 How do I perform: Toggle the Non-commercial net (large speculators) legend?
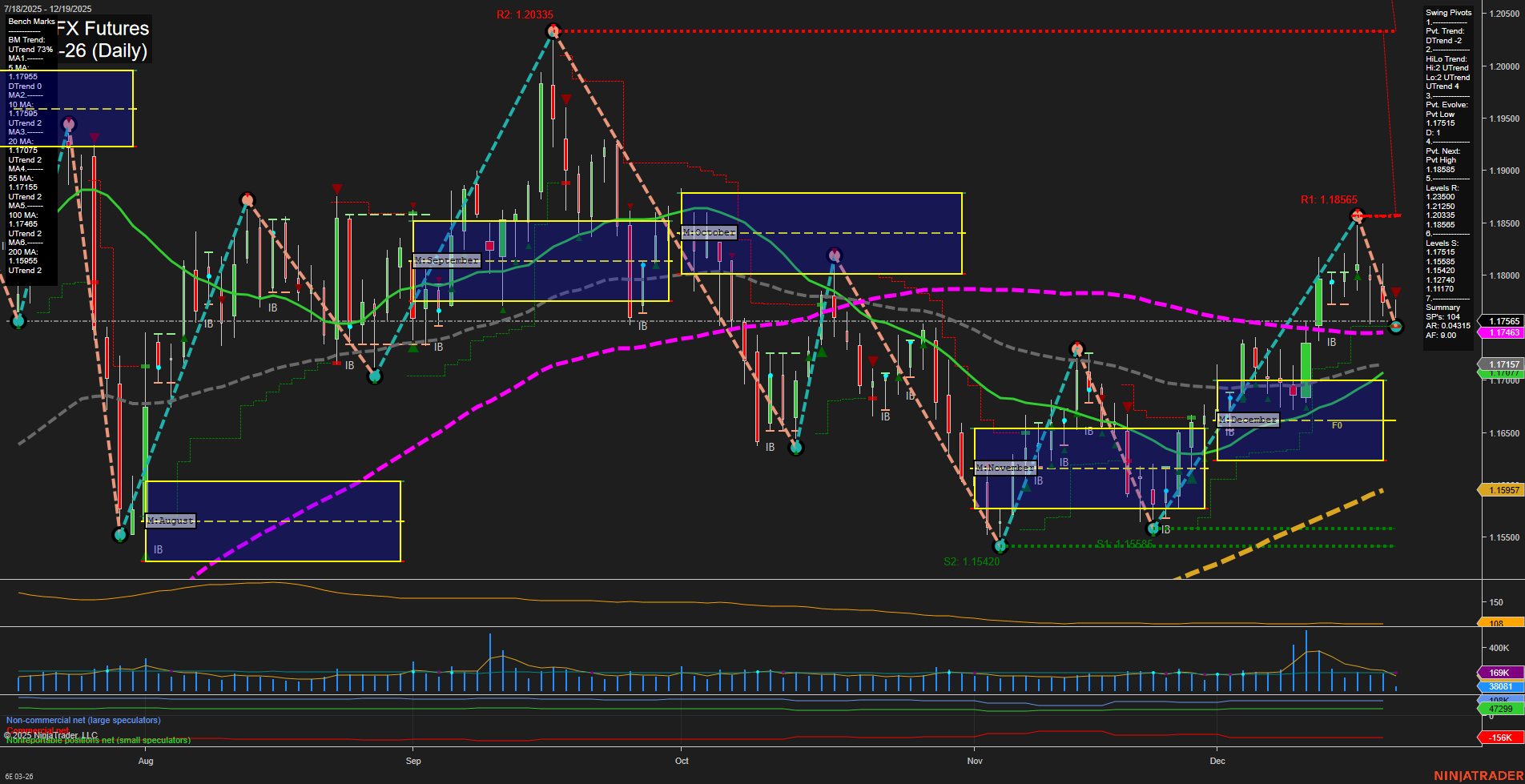(84, 720)
